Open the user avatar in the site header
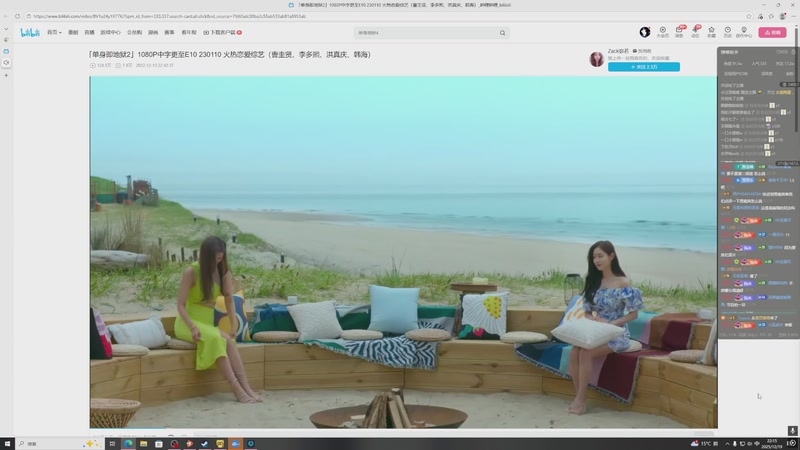Image resolution: width=800 pixels, height=450 pixels. tap(645, 32)
